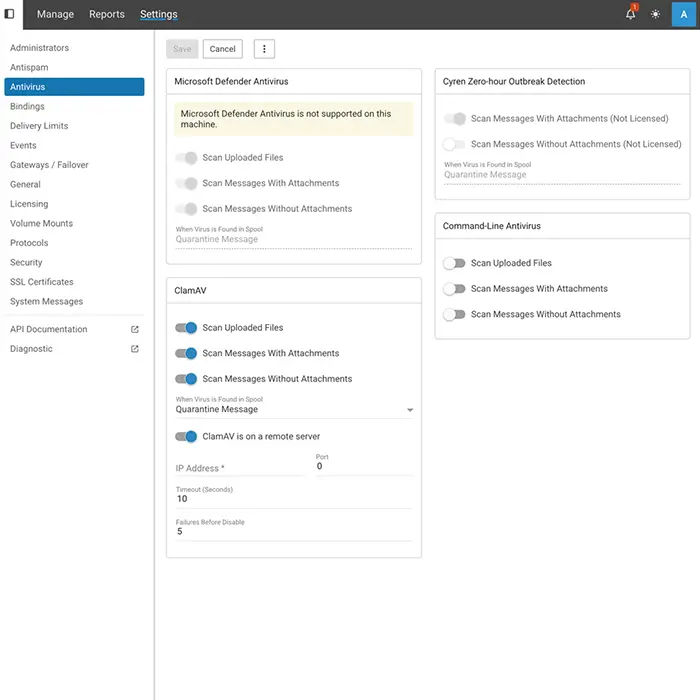Open Security settings
700x700 pixels.
pos(74,262)
